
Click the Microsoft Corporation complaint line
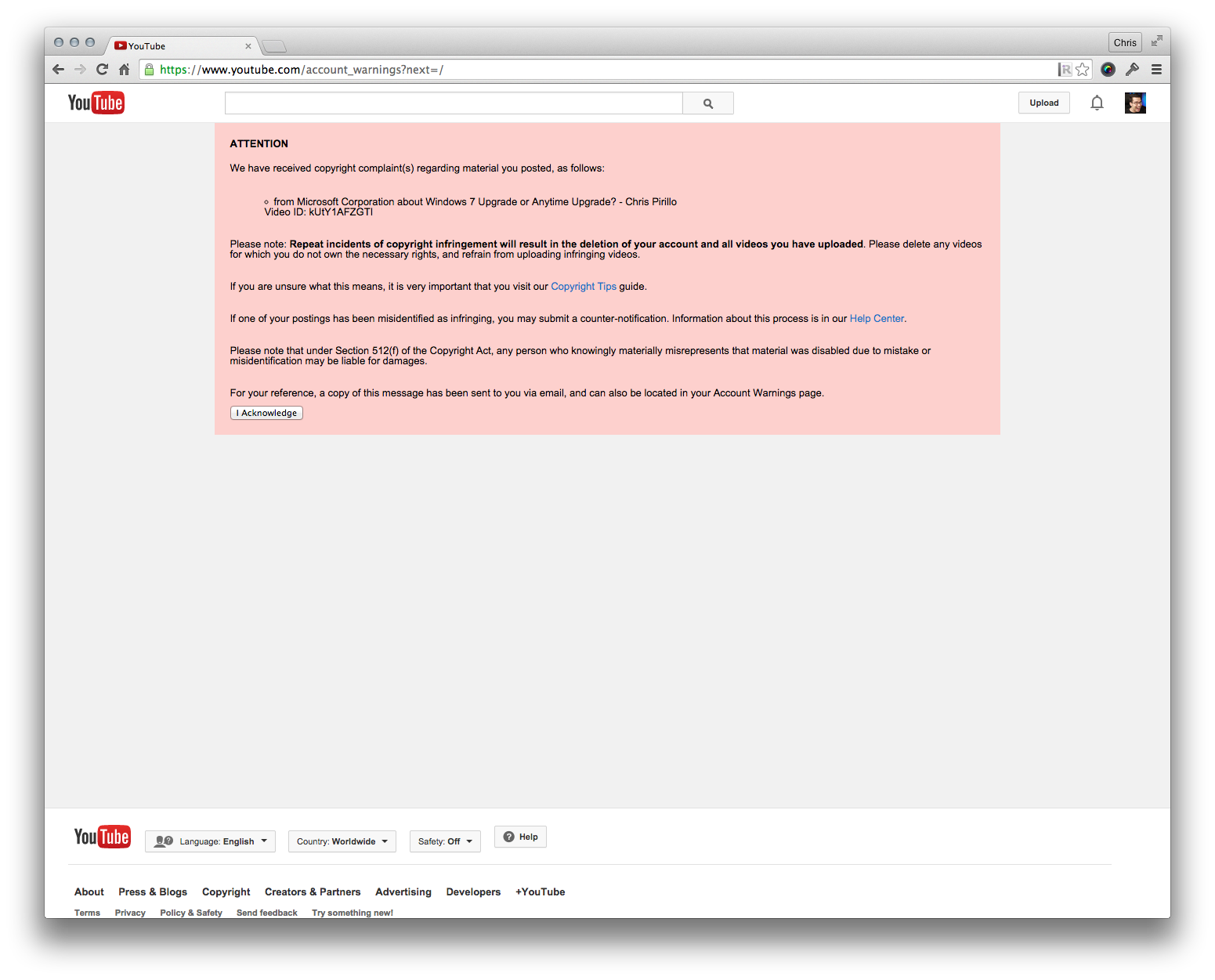[475, 202]
